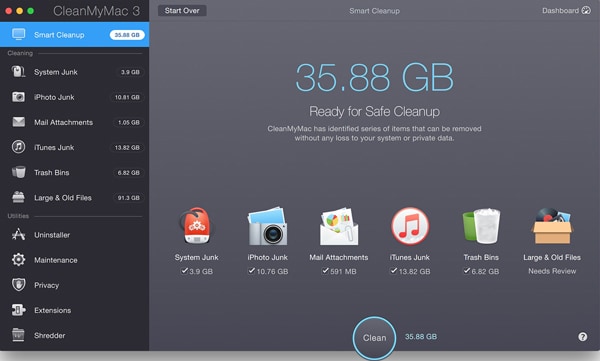Click the Privacy label in sidebar

[x=47, y=286]
